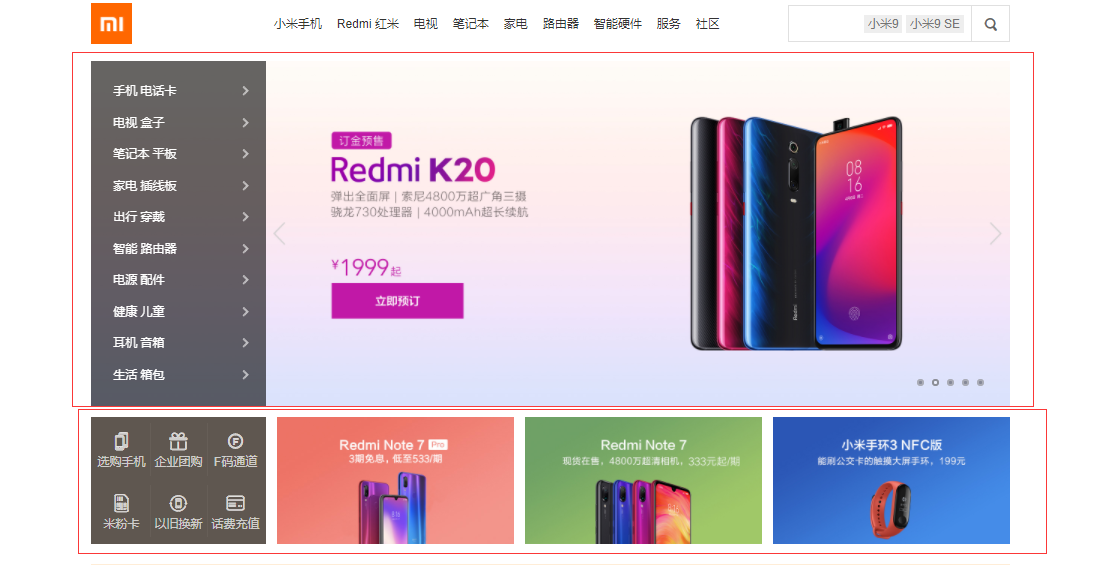Open 米粉卡 SIM card icon
This screenshot has width=1096, height=565.
121,503
